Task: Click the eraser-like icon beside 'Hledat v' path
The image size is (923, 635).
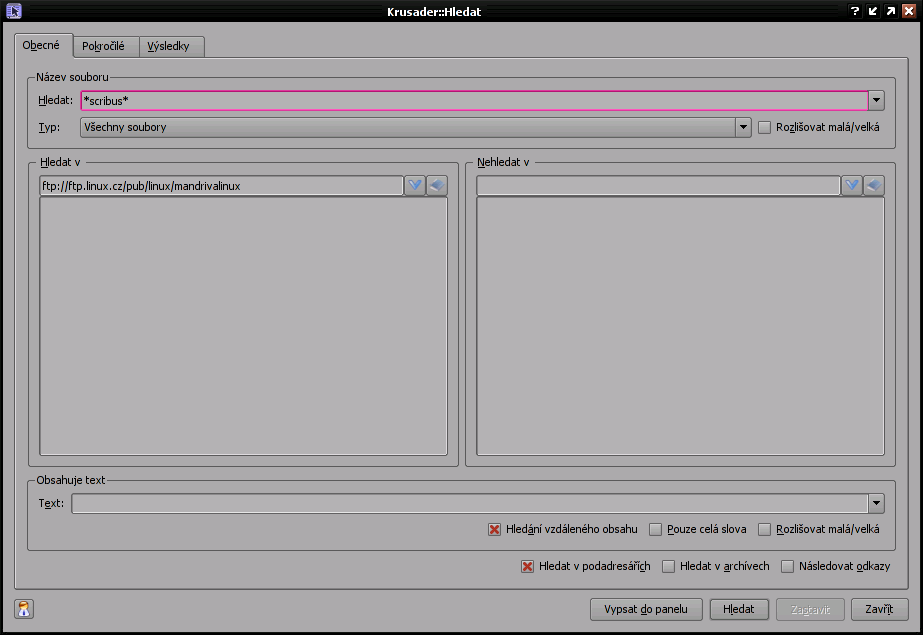Action: click(x=437, y=186)
